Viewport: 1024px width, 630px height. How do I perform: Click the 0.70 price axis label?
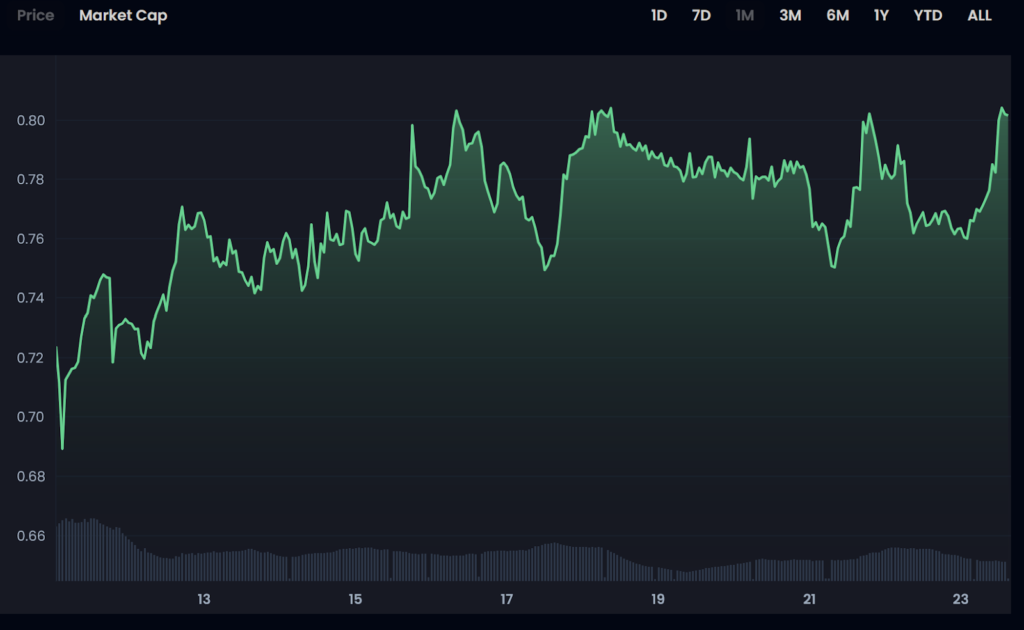click(32, 417)
